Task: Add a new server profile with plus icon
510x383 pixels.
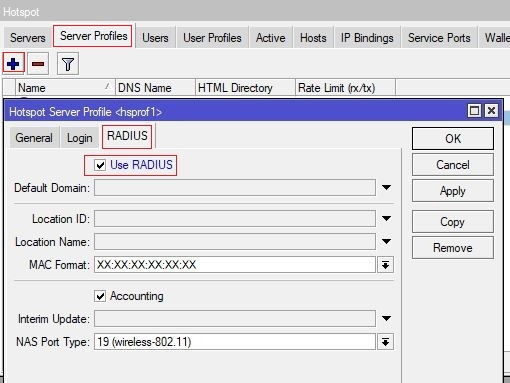Action: [13, 63]
